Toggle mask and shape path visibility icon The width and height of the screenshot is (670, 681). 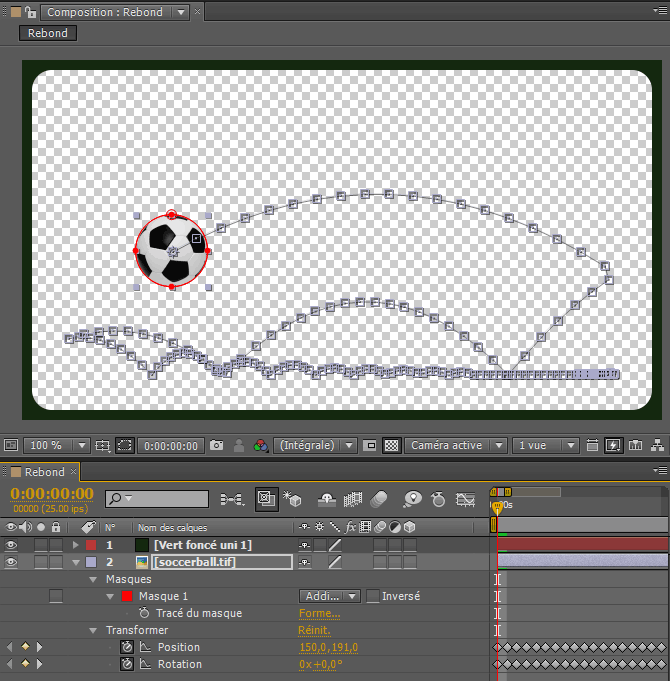tap(125, 445)
